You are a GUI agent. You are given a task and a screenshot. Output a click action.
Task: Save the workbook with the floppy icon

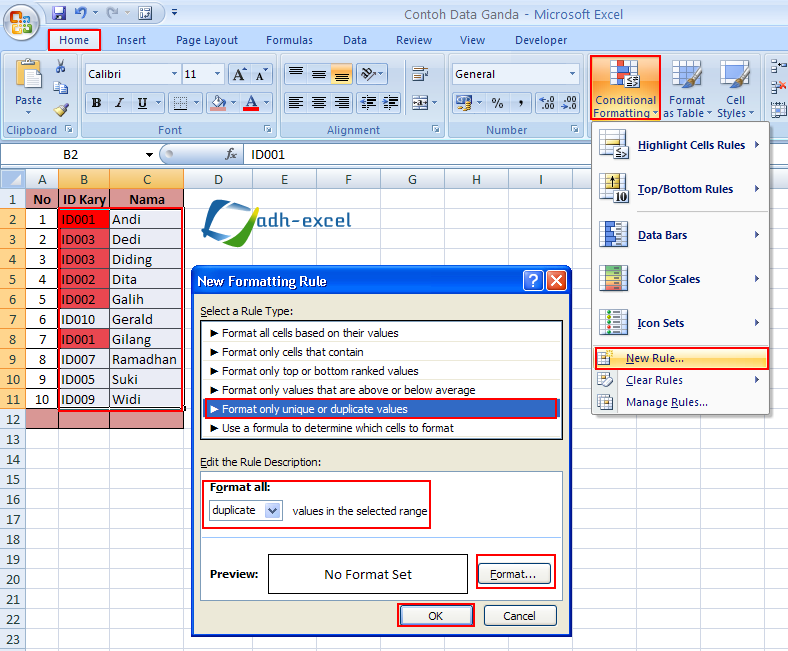click(x=59, y=13)
